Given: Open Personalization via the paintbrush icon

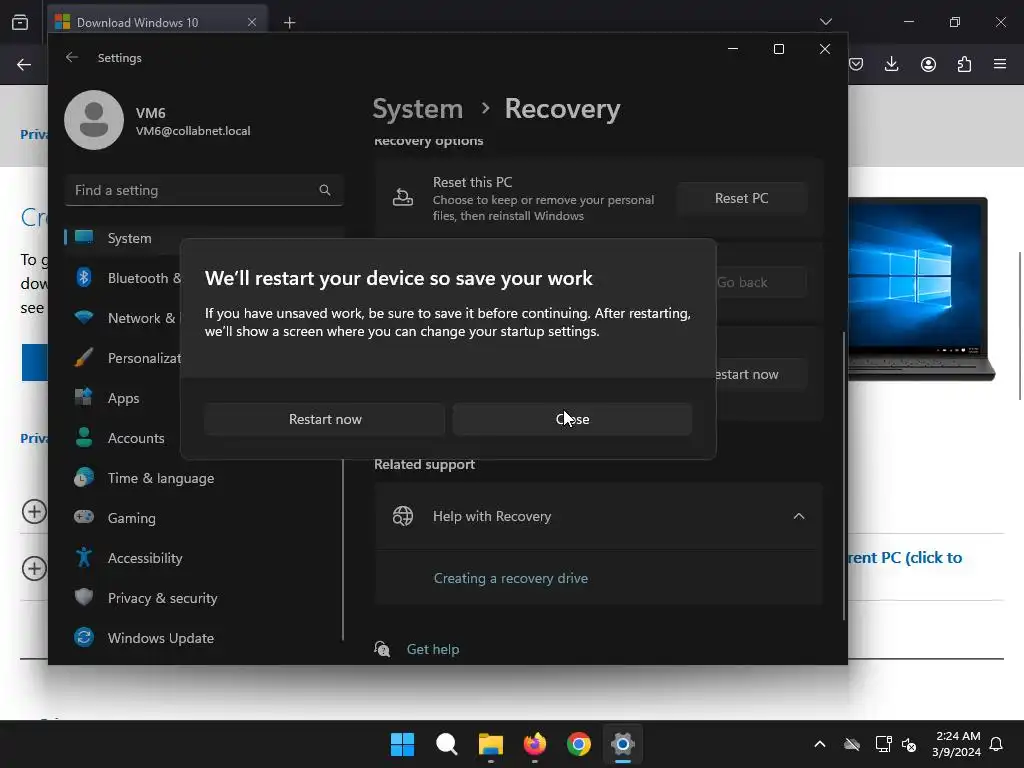Looking at the screenshot, I should coord(84,358).
